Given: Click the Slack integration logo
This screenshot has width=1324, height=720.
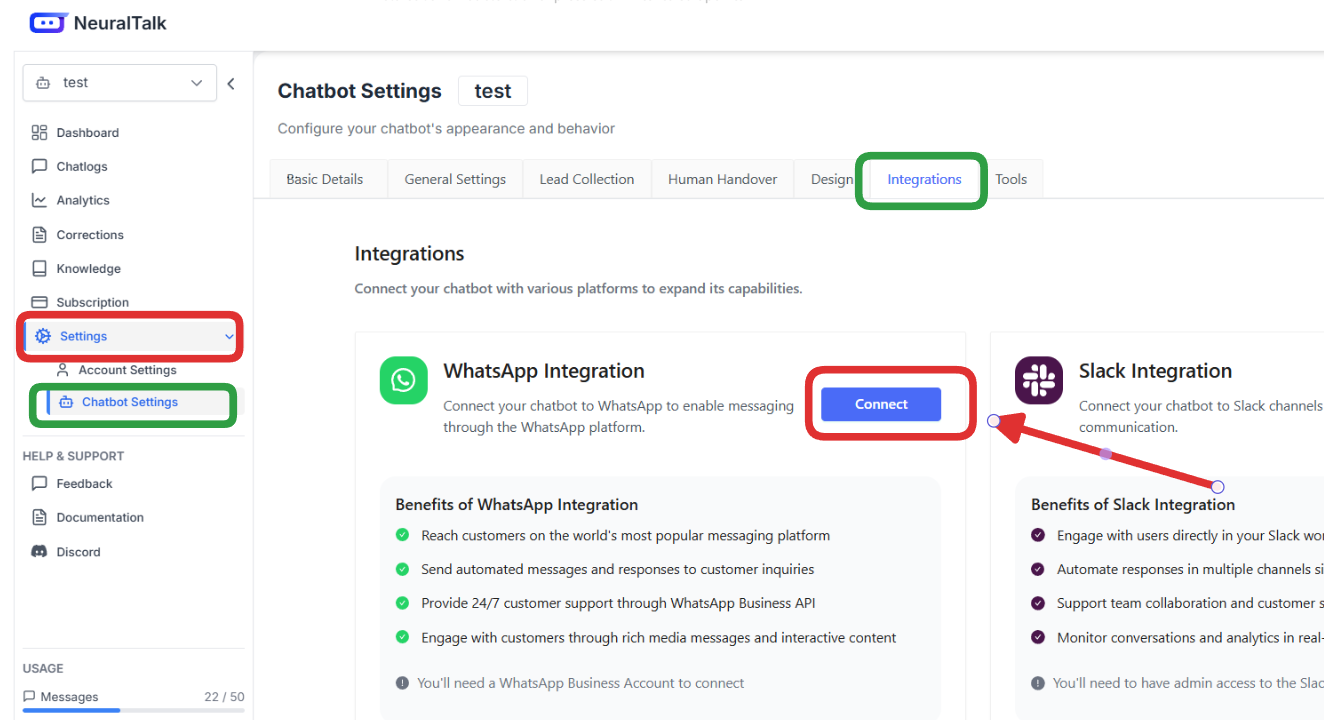Looking at the screenshot, I should (1038, 380).
